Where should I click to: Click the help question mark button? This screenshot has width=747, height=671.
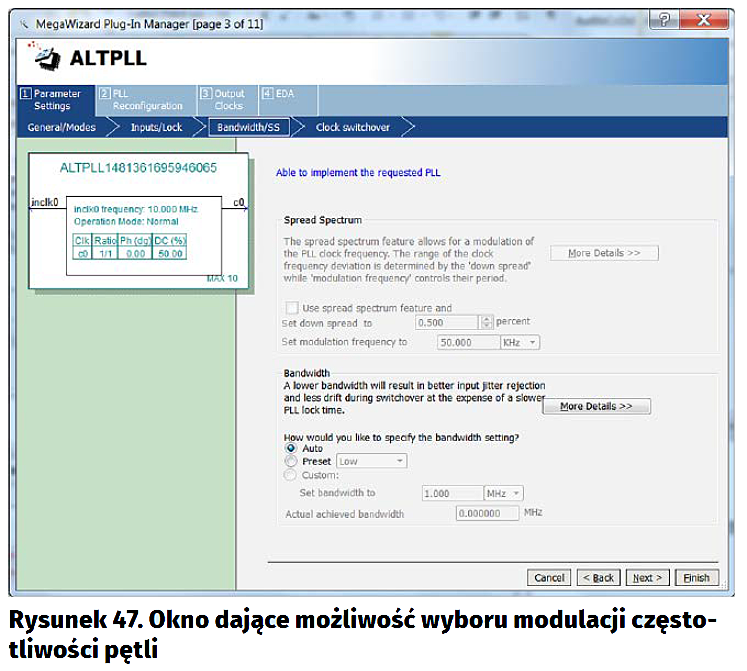661,20
